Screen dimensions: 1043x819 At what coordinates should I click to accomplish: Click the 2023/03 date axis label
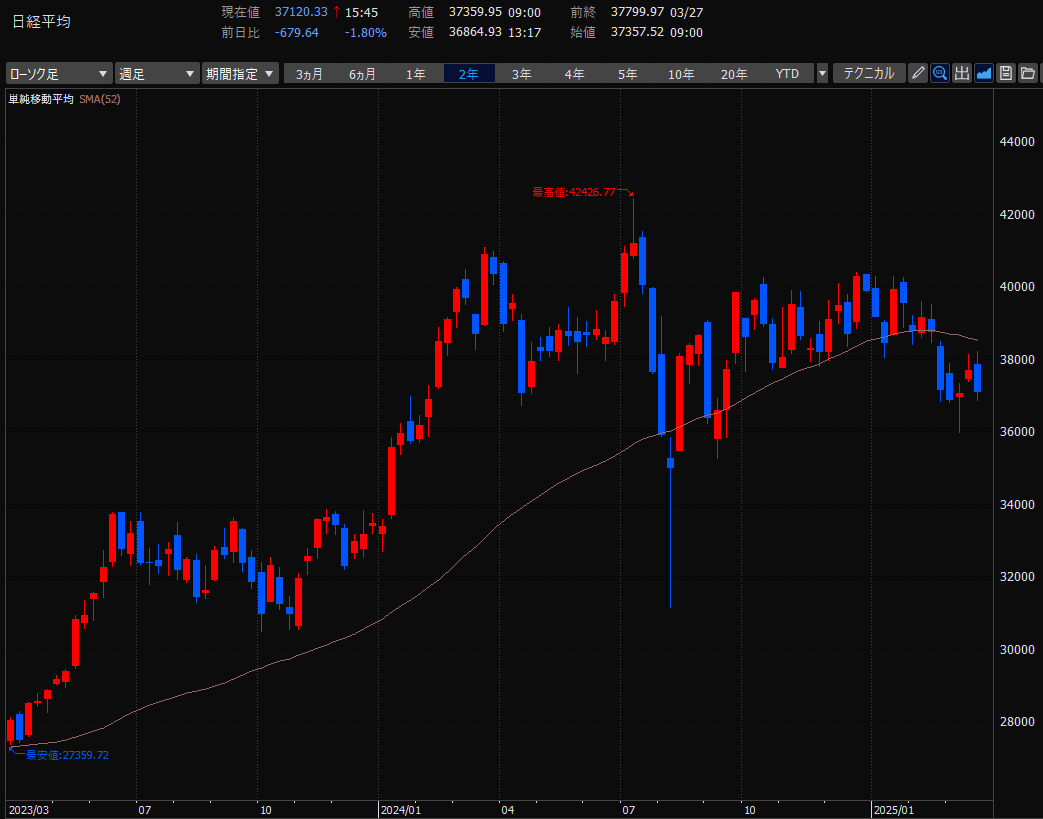29,810
